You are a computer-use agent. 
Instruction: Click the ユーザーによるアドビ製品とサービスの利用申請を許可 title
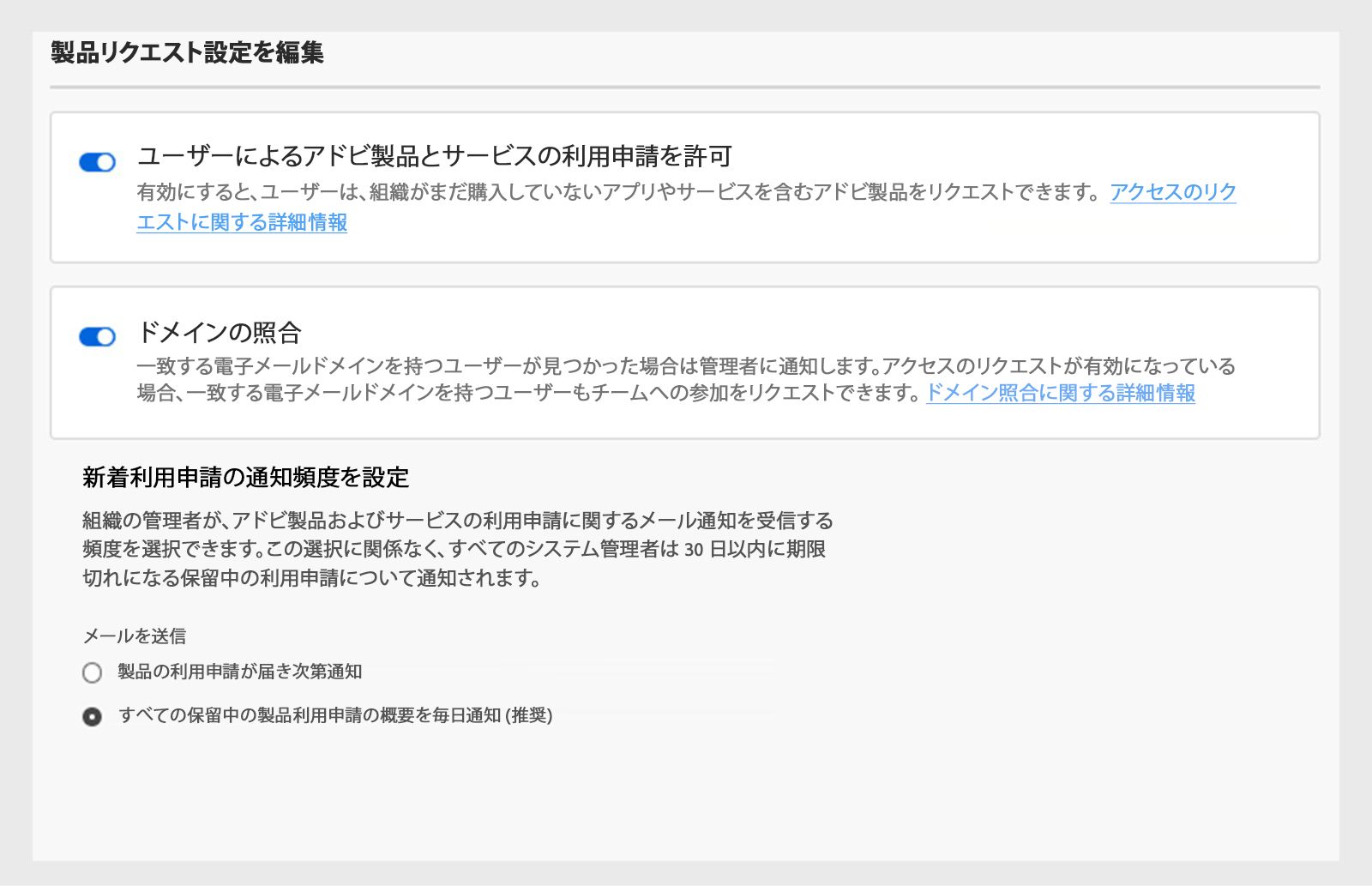[434, 156]
